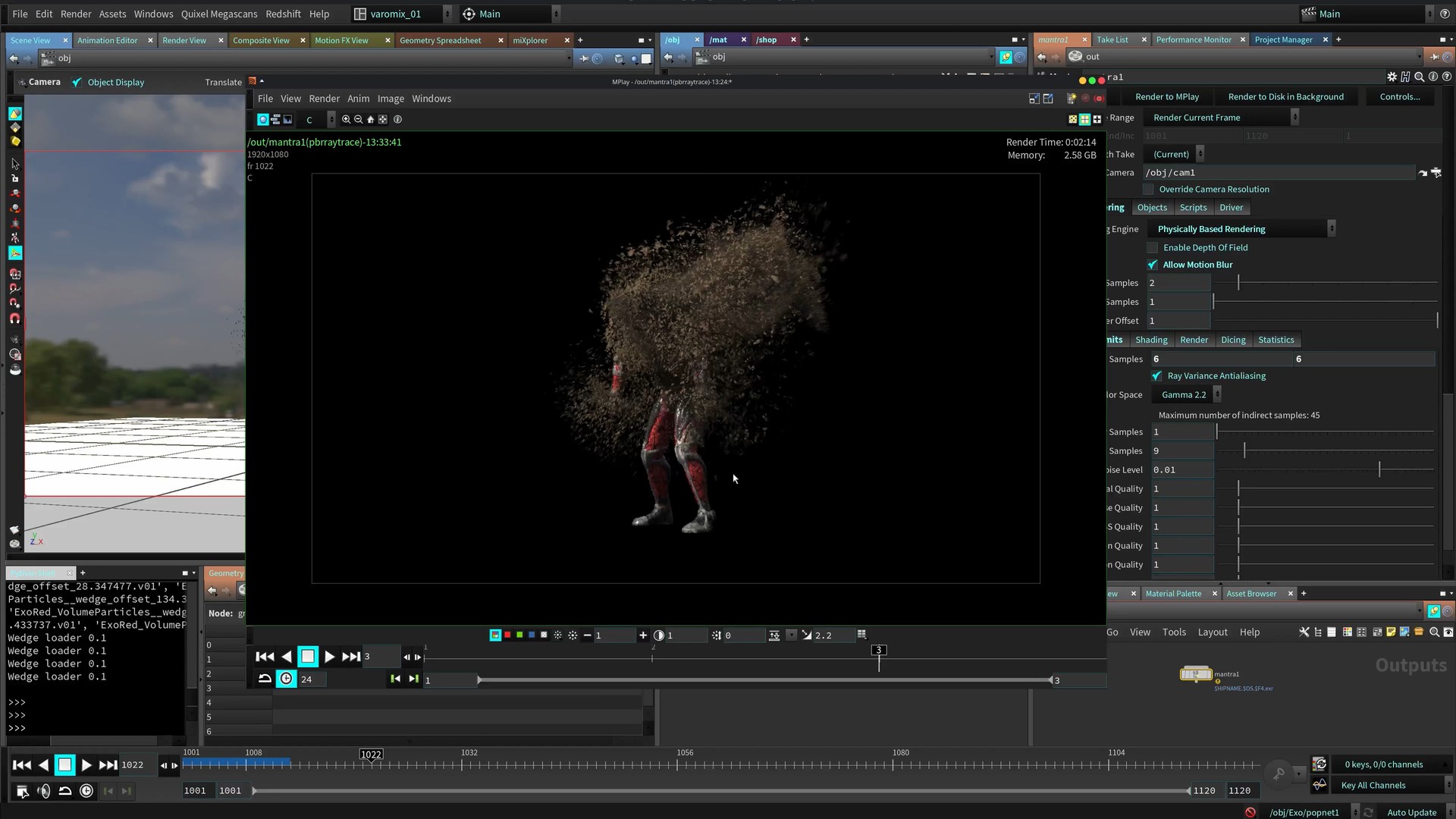This screenshot has width=1456, height=819.
Task: Click Render to Disk in Background
Action: pyautogui.click(x=1285, y=97)
